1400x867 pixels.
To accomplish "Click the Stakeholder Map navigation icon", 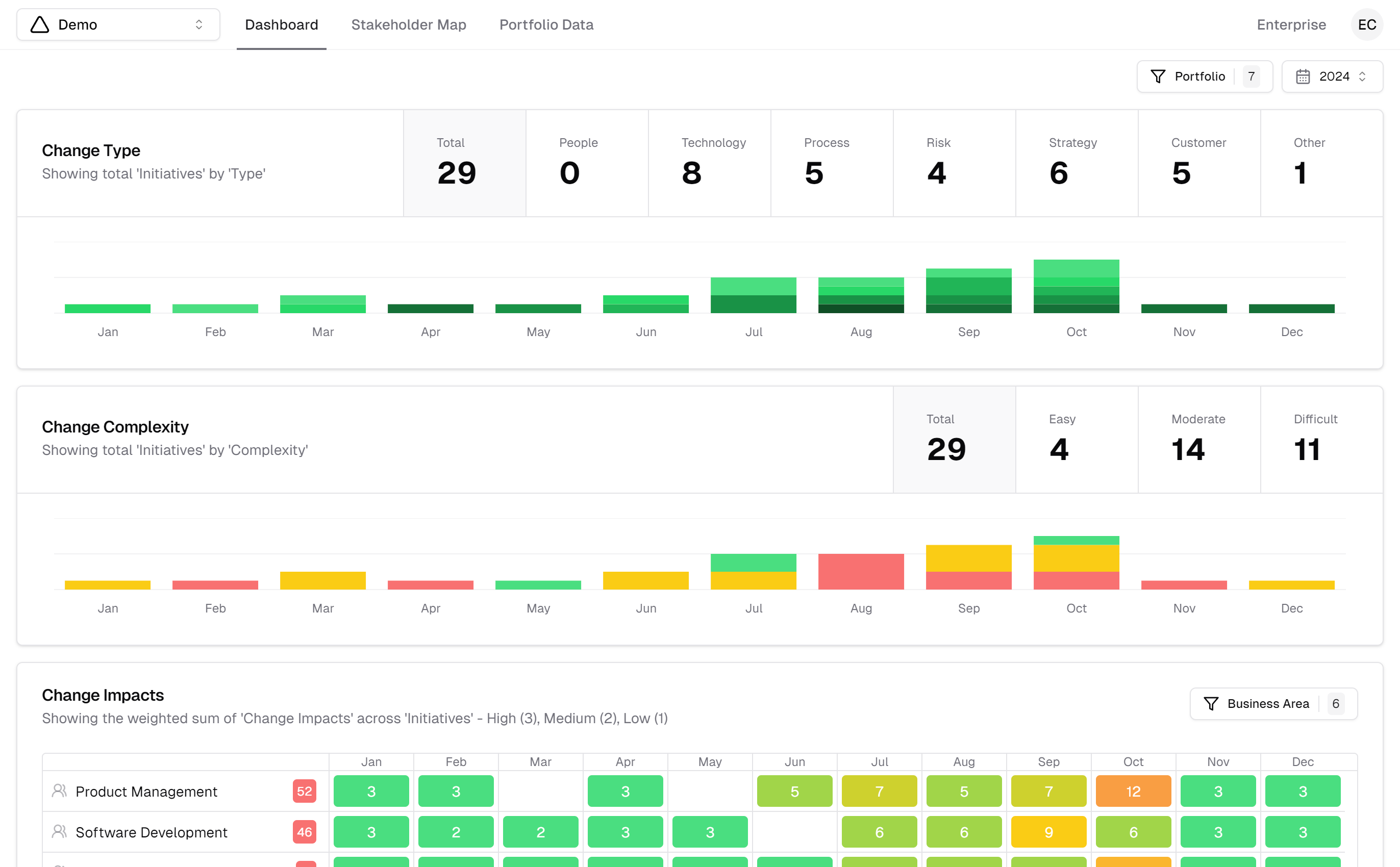I will pos(408,24).
